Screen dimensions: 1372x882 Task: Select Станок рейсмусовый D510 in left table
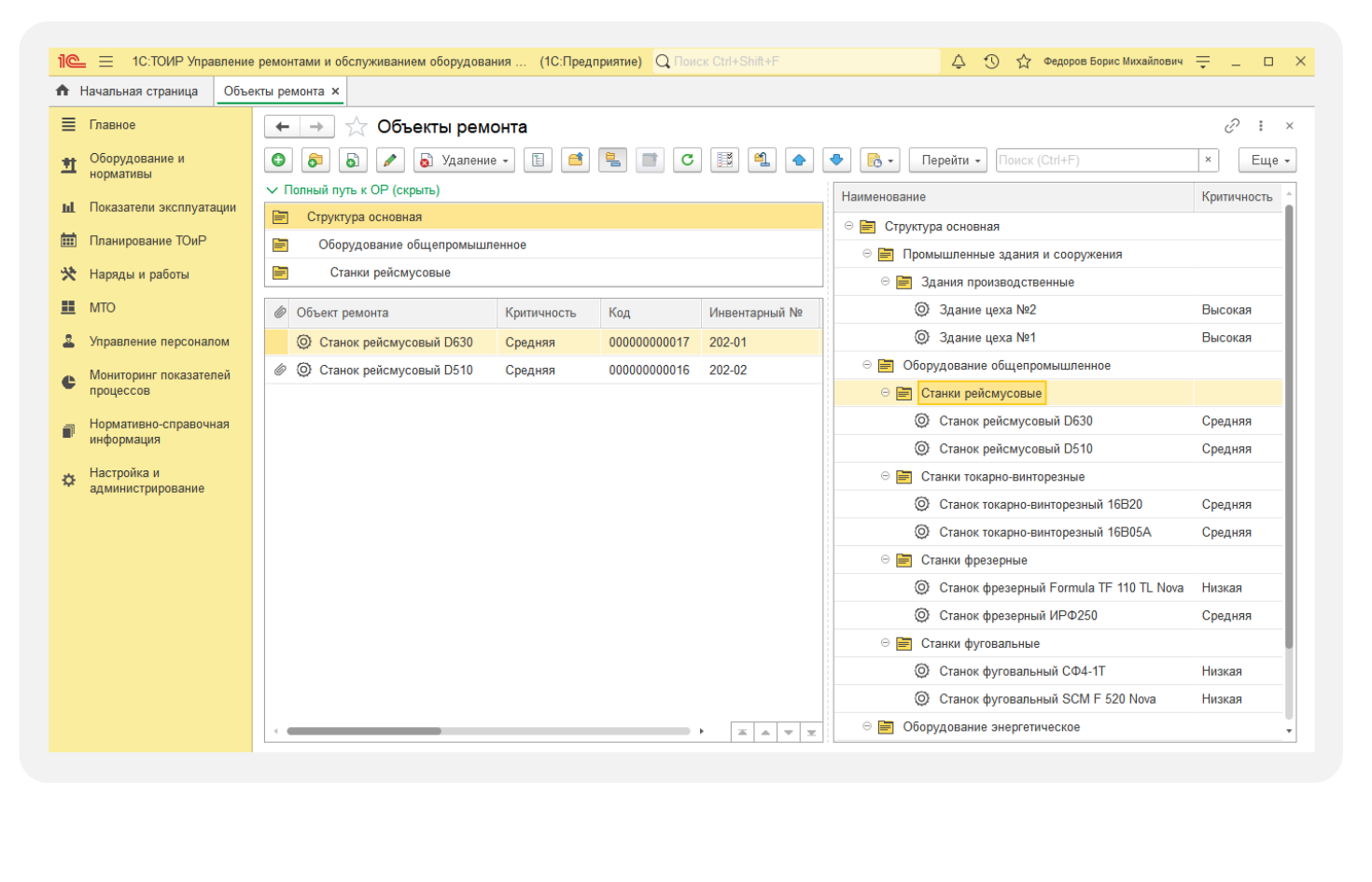coord(543,371)
